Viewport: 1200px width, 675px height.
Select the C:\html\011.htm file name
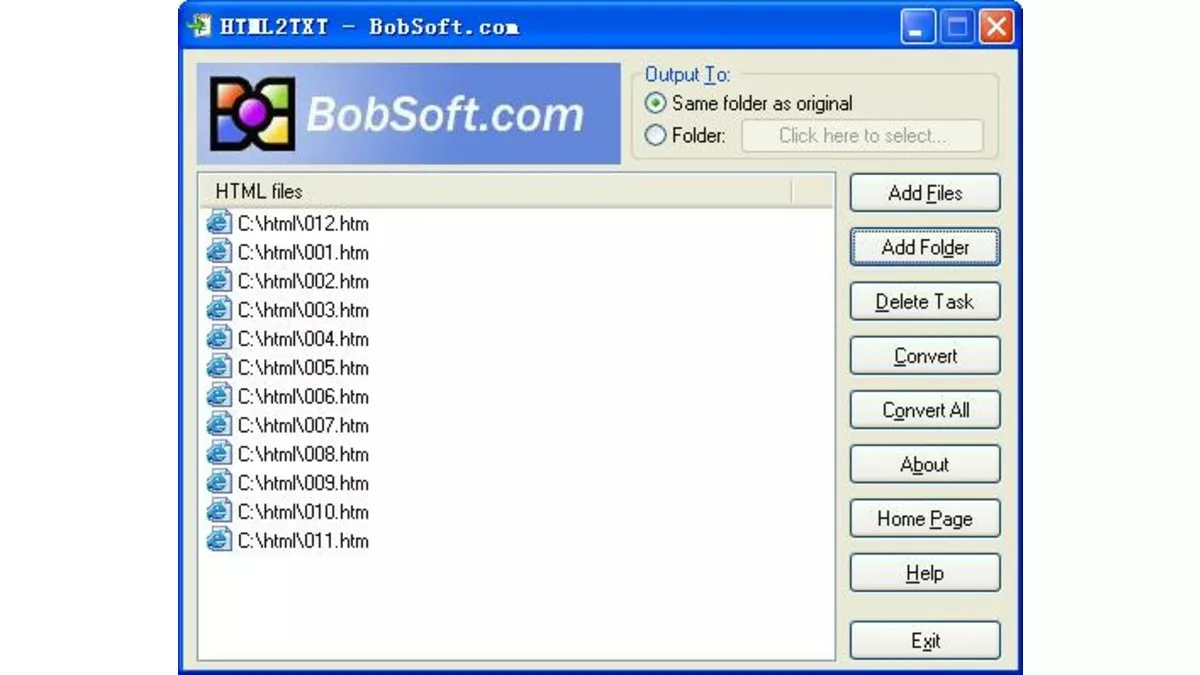(x=303, y=541)
